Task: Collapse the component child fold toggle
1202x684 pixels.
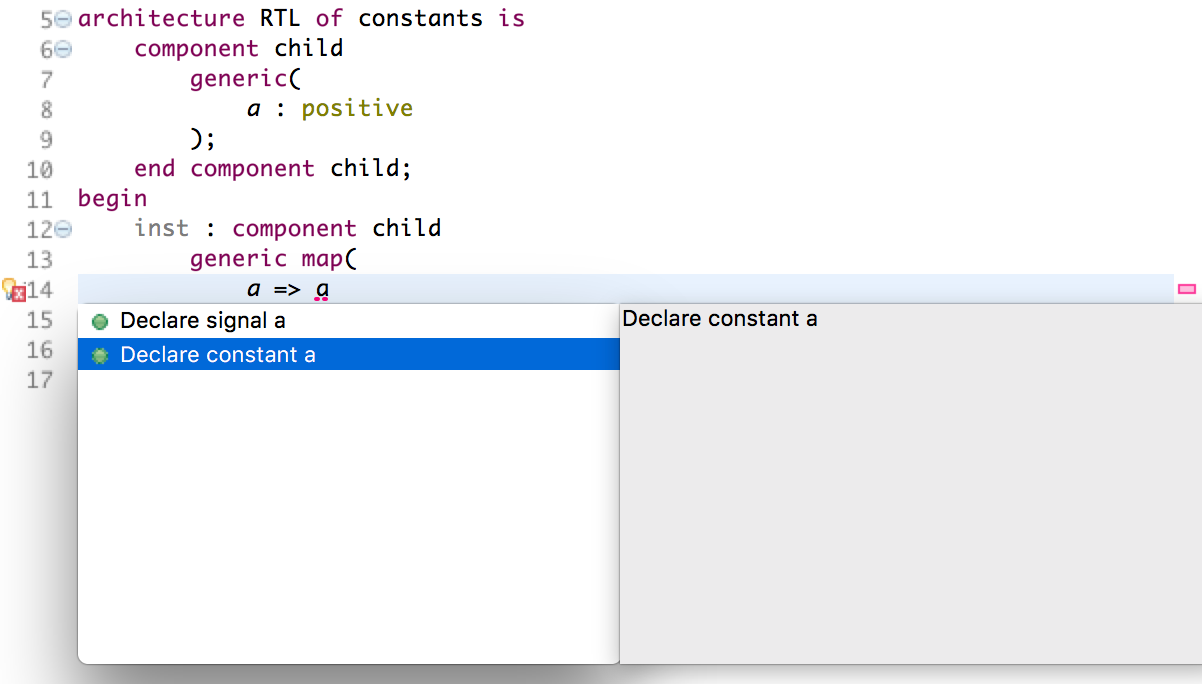Action: click(x=63, y=48)
